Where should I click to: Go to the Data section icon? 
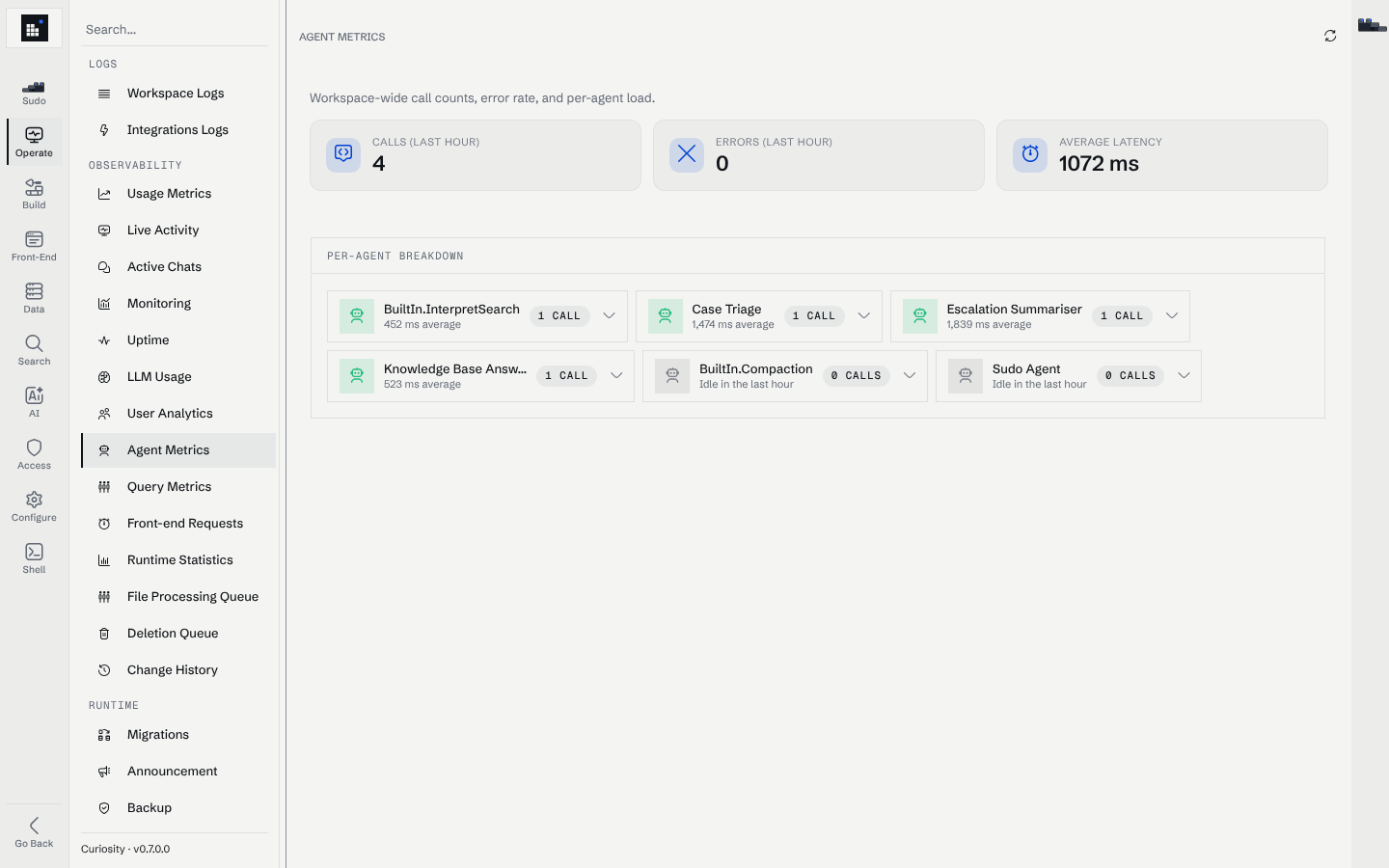[34, 298]
